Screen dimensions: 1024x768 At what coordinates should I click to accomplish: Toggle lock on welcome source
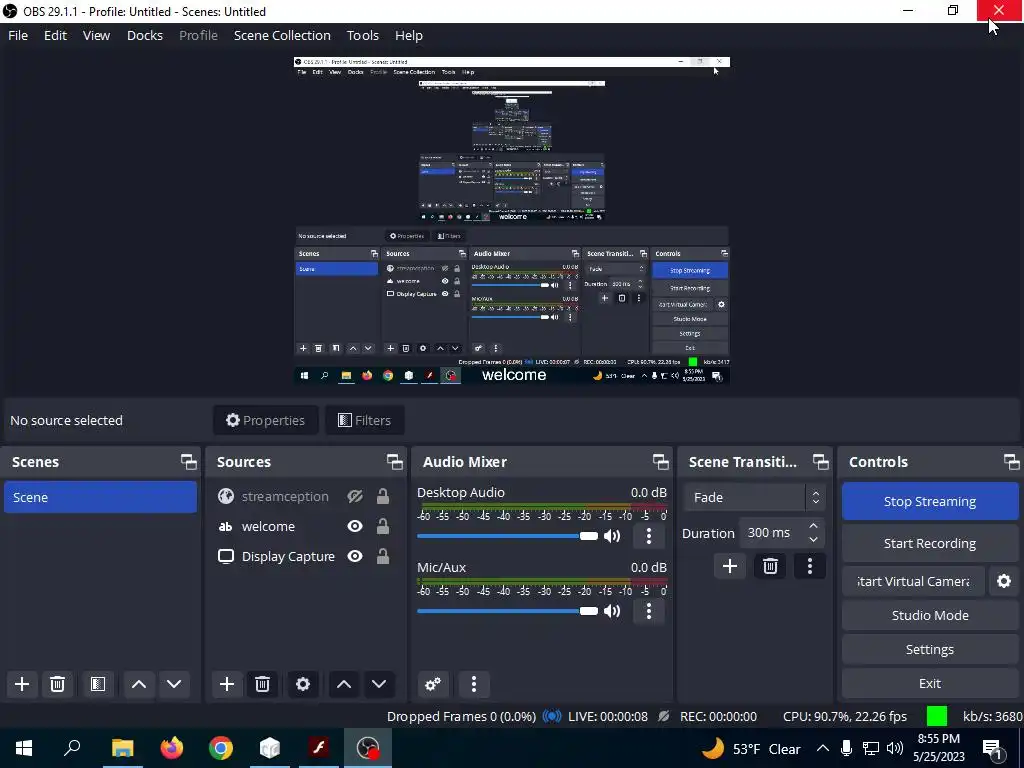(x=383, y=526)
